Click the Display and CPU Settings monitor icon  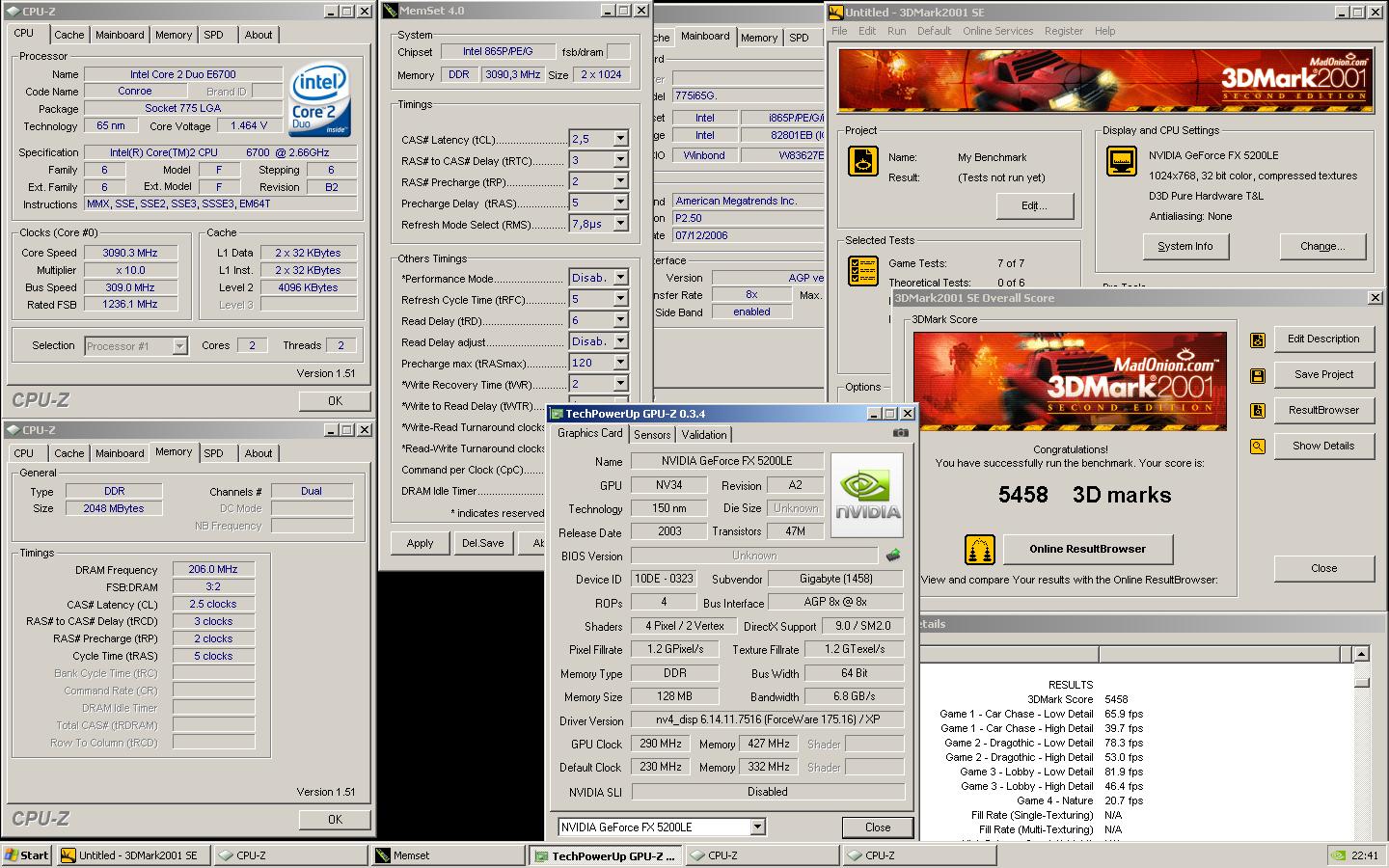click(x=1122, y=161)
